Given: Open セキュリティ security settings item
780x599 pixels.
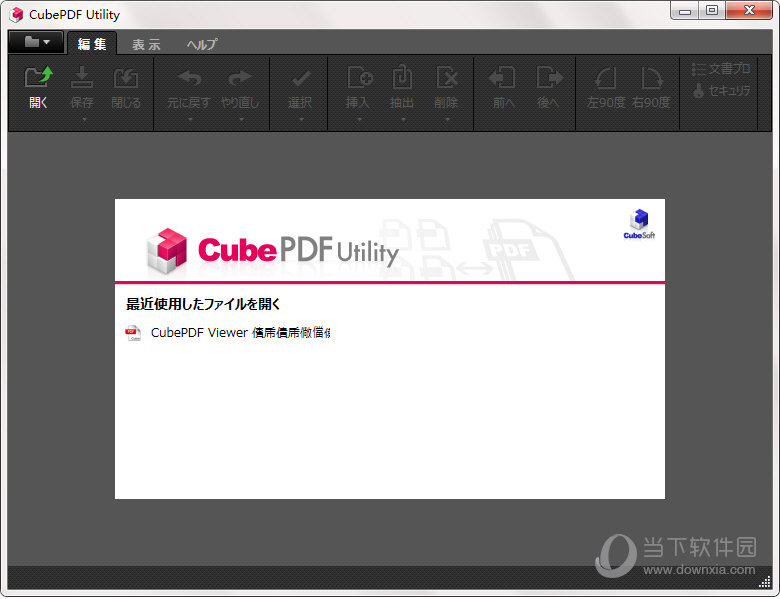Looking at the screenshot, I should (721, 91).
